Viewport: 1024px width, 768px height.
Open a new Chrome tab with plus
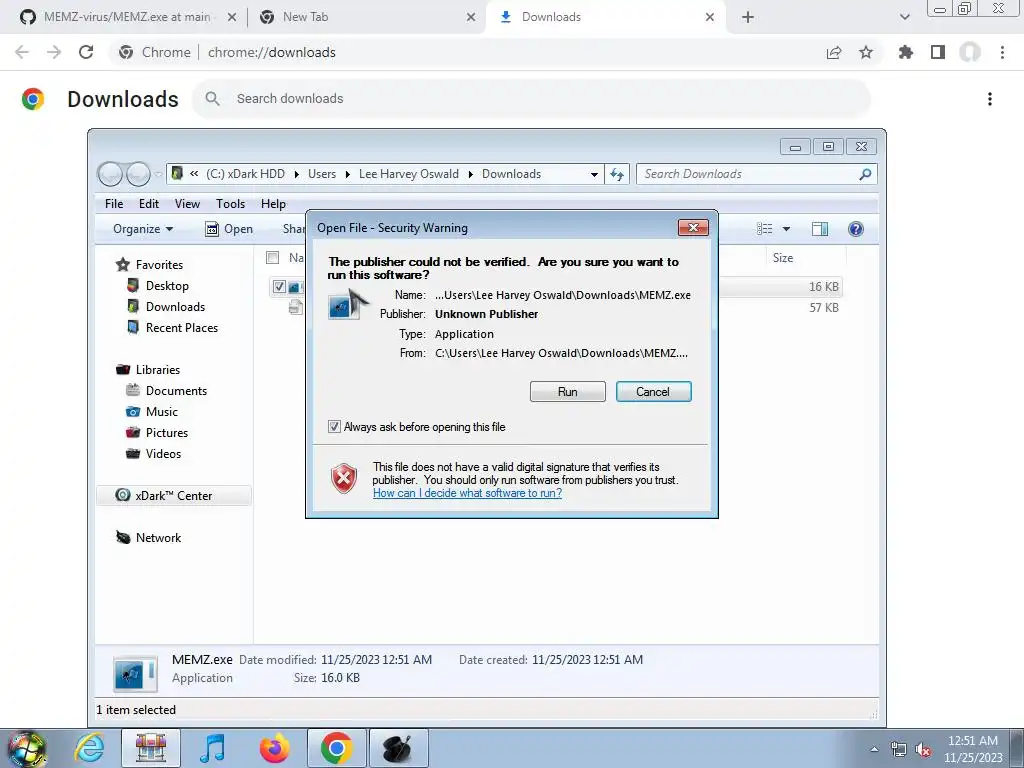pyautogui.click(x=748, y=17)
